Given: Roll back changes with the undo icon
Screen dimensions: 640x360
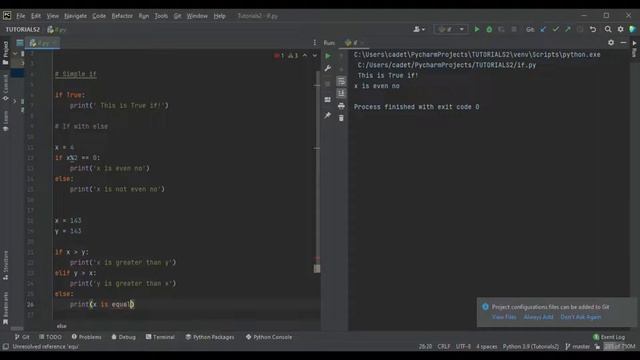Looking at the screenshot, I should [x=593, y=29].
